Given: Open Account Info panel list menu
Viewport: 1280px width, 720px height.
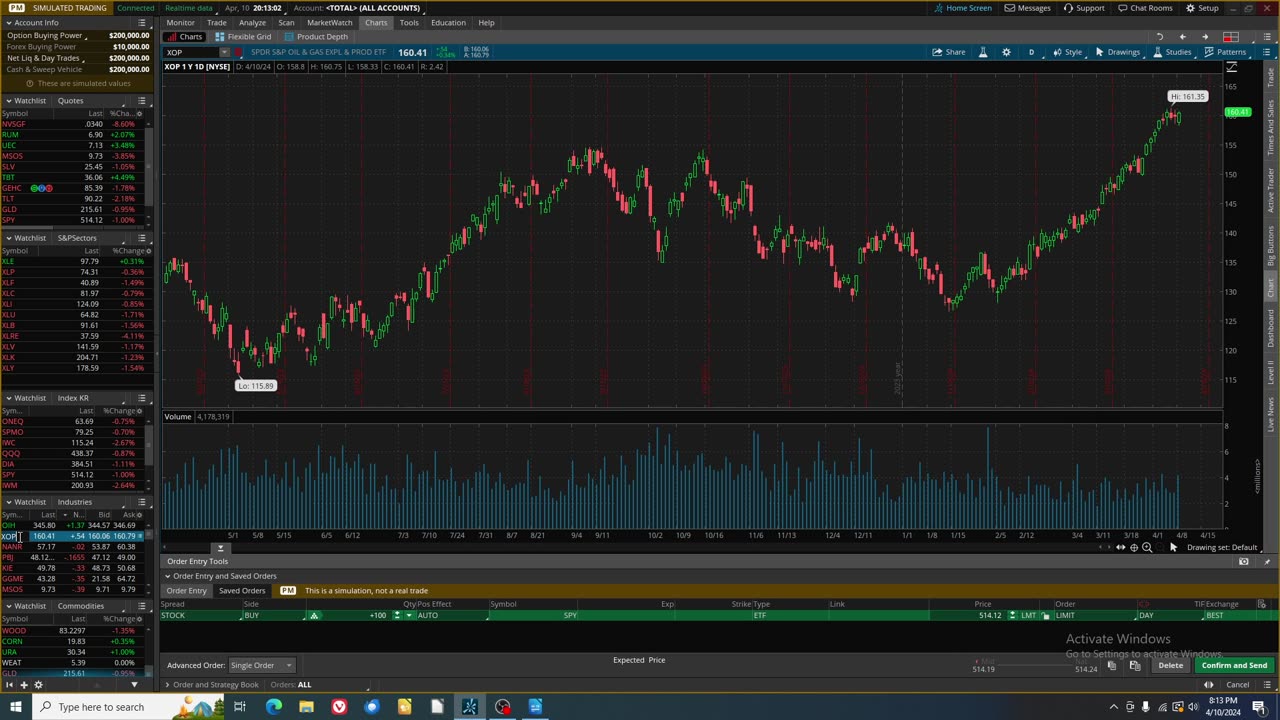Looking at the screenshot, I should click(142, 22).
